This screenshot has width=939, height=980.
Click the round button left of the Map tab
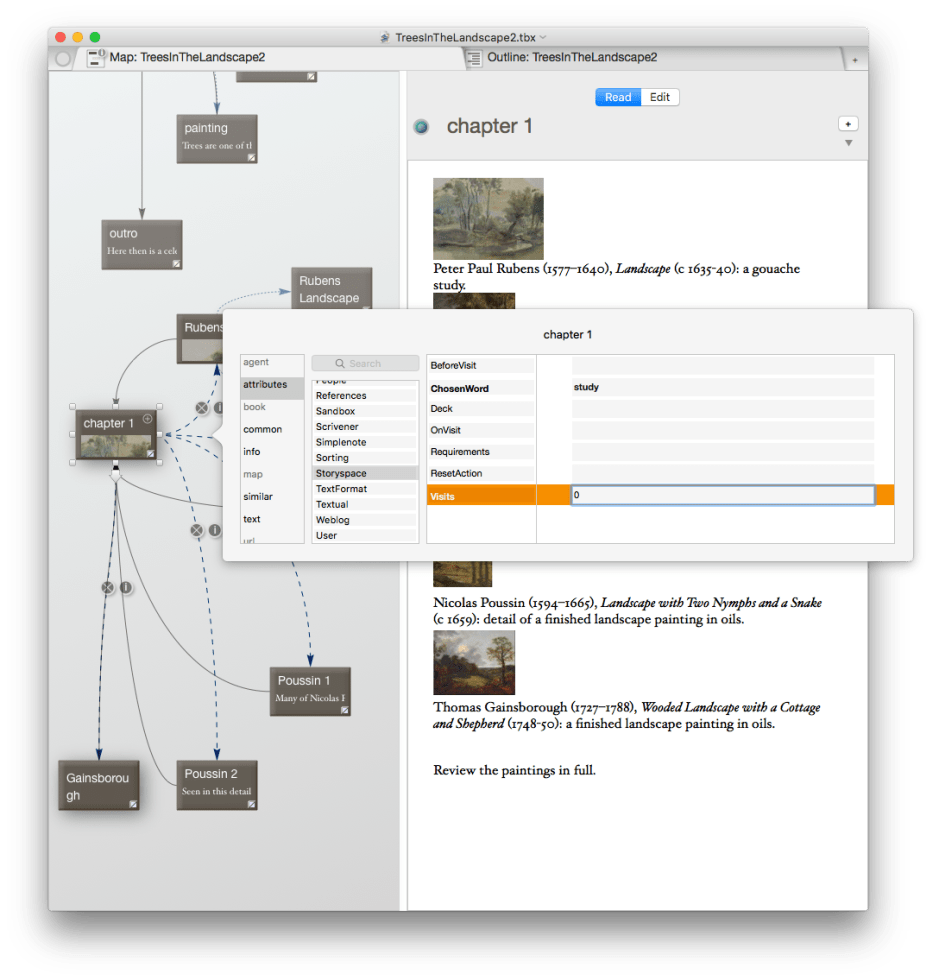point(63,59)
